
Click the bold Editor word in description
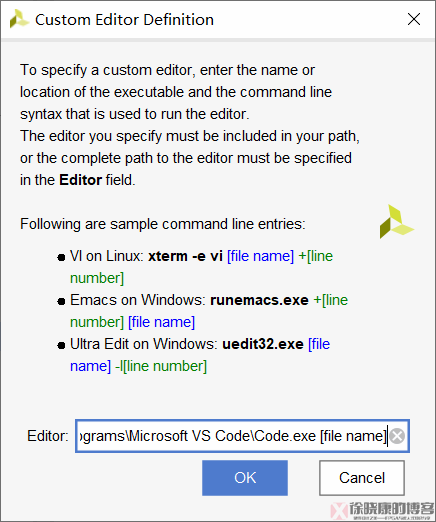click(x=80, y=180)
